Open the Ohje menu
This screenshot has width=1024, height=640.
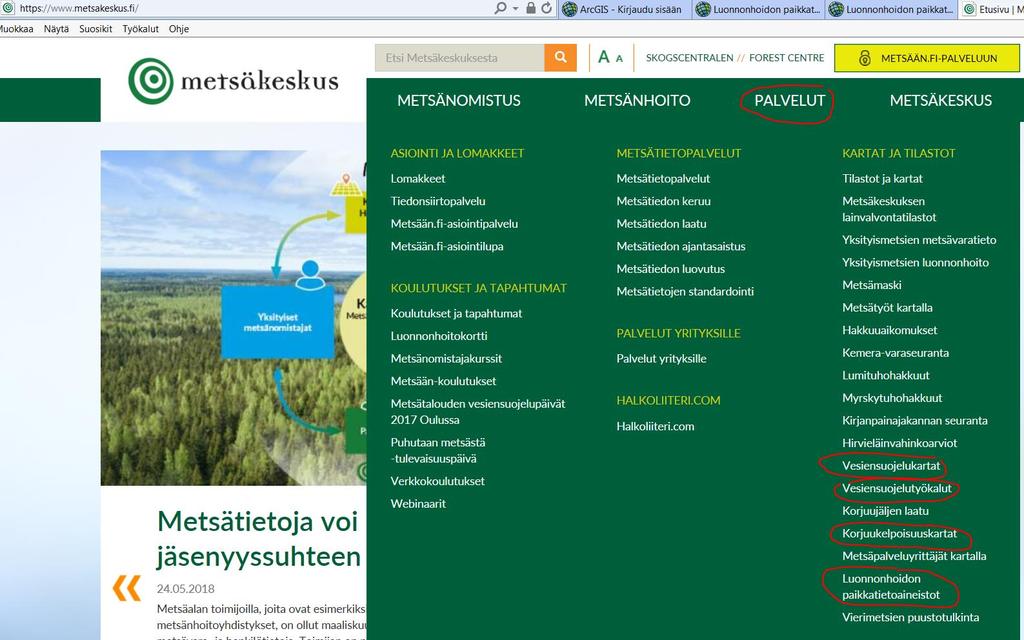178,29
